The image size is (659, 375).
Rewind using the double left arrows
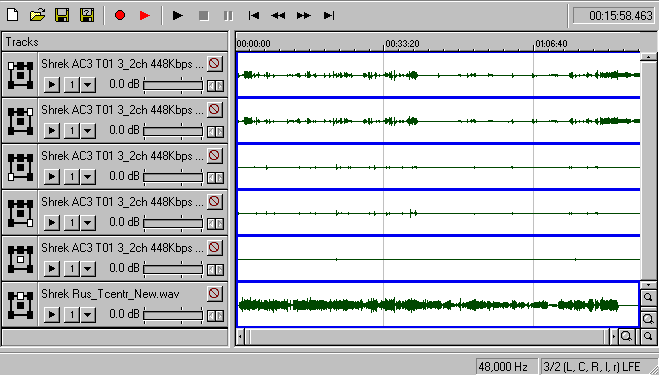pos(278,16)
